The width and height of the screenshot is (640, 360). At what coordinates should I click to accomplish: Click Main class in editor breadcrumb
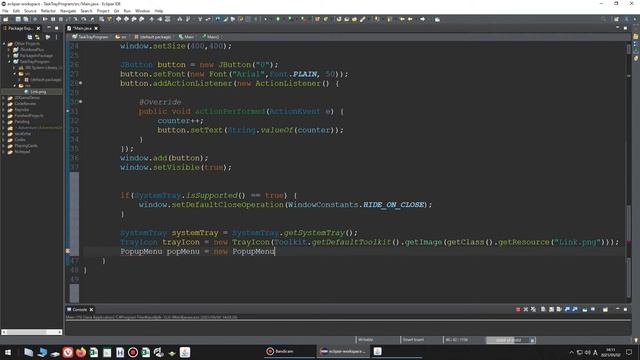(x=186, y=37)
